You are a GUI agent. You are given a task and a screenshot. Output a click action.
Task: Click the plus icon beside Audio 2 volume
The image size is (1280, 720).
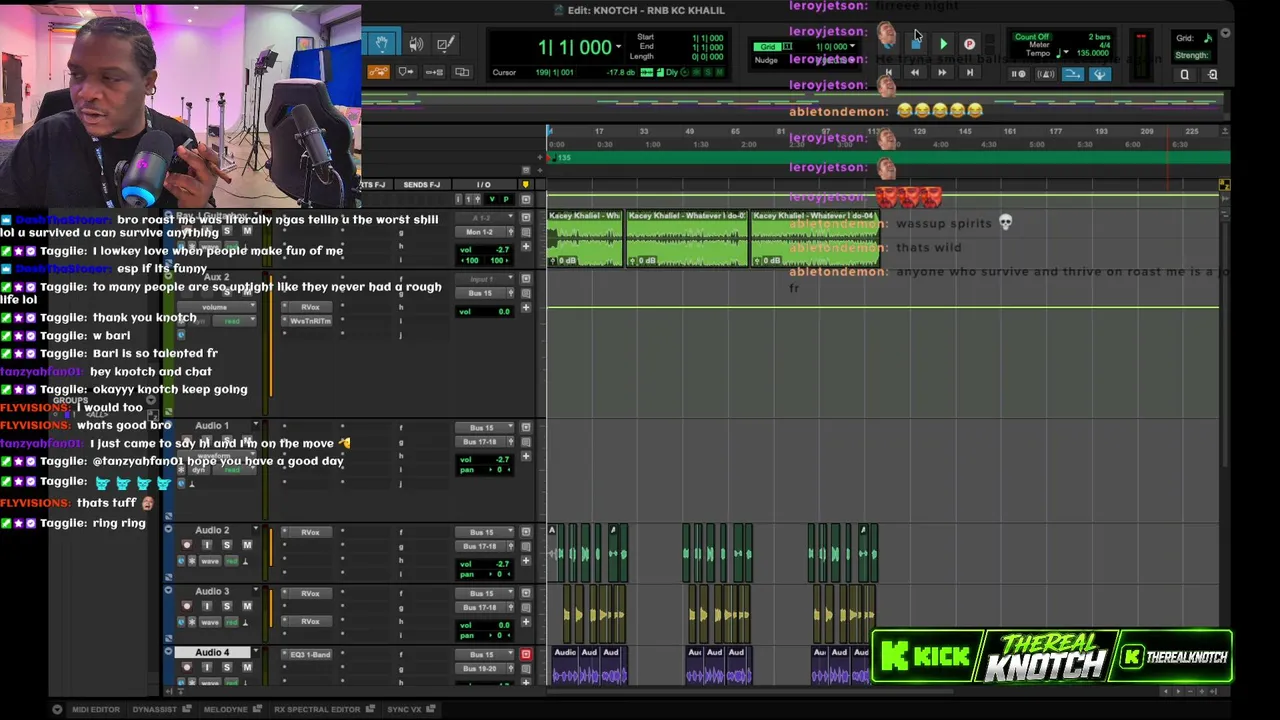(x=526, y=561)
